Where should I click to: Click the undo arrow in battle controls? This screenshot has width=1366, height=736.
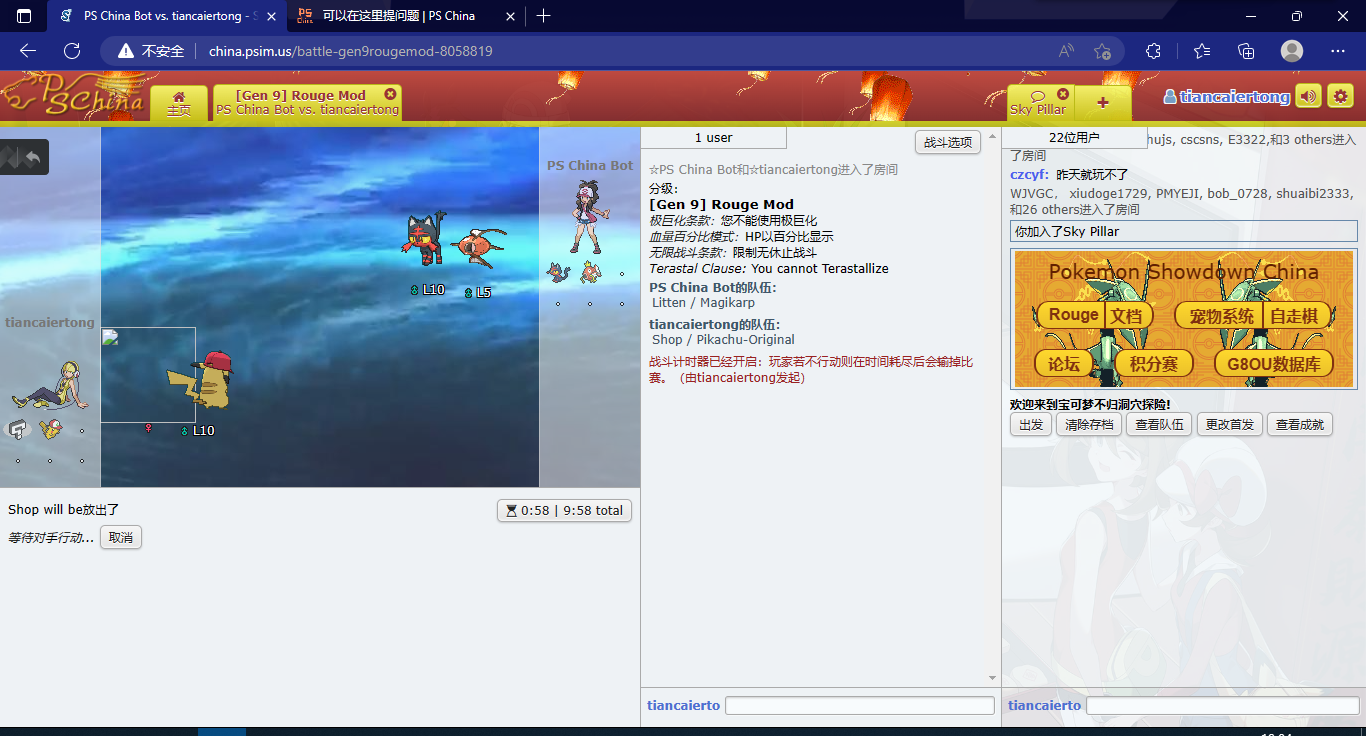point(33,157)
